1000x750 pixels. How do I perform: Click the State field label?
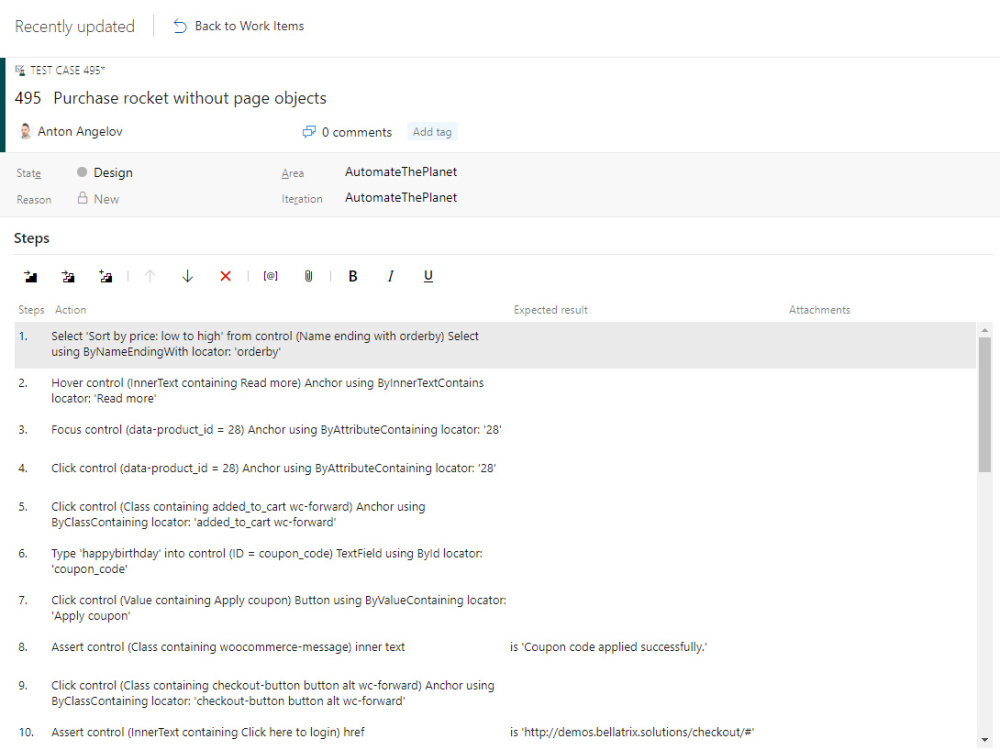29,173
